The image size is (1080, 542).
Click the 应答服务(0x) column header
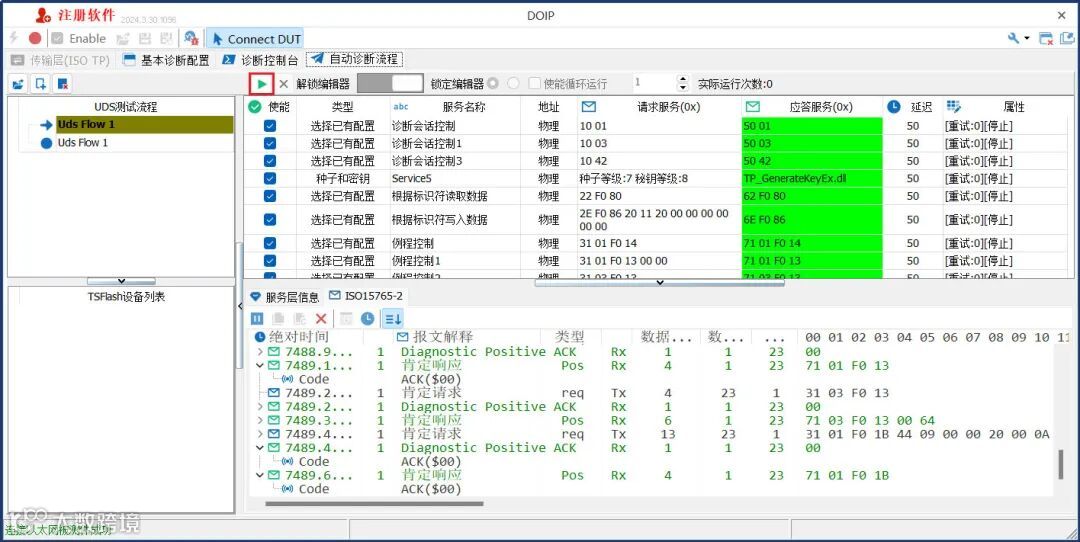(812, 107)
